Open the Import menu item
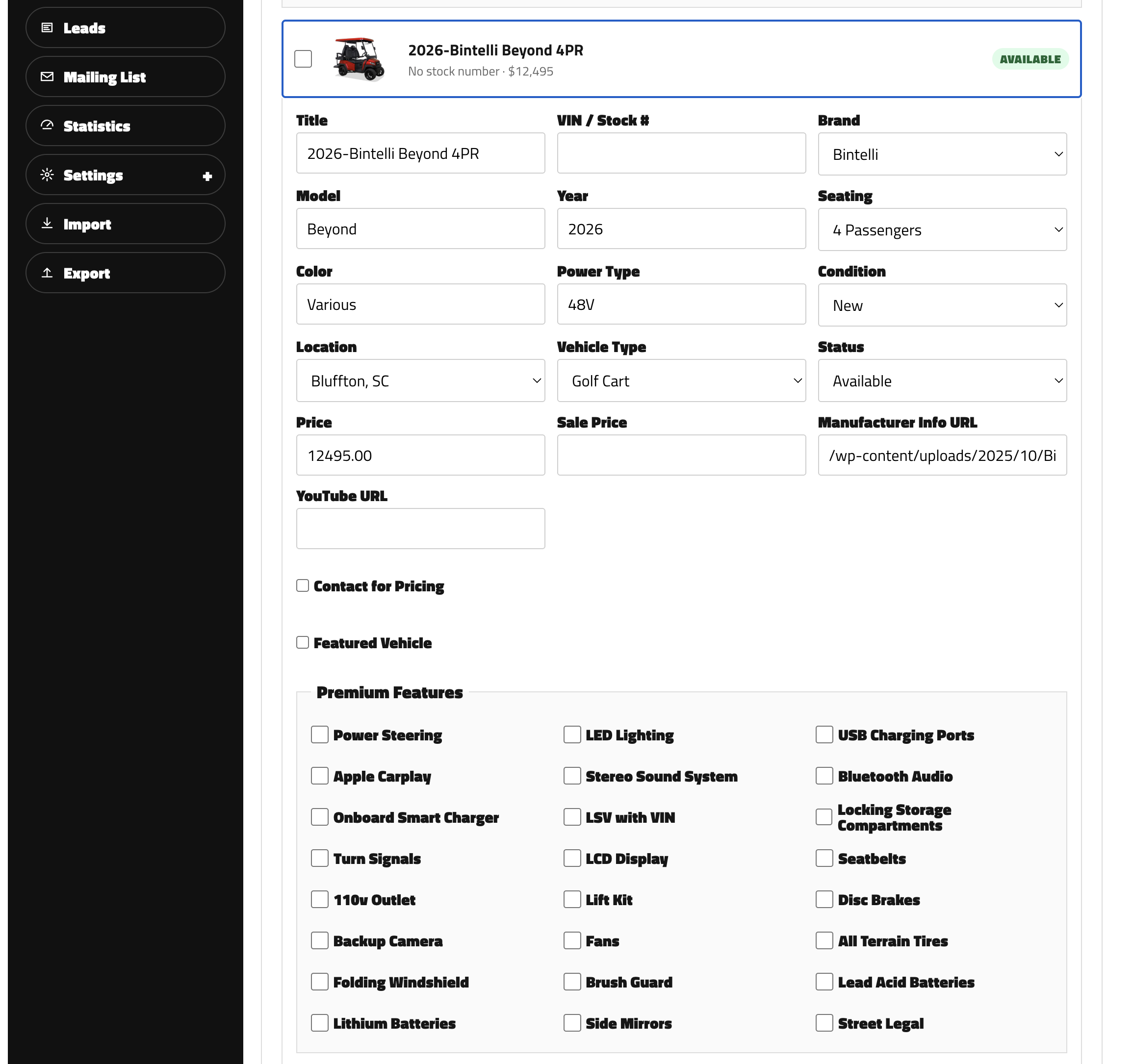The width and height of the screenshot is (1133, 1064). [x=126, y=223]
